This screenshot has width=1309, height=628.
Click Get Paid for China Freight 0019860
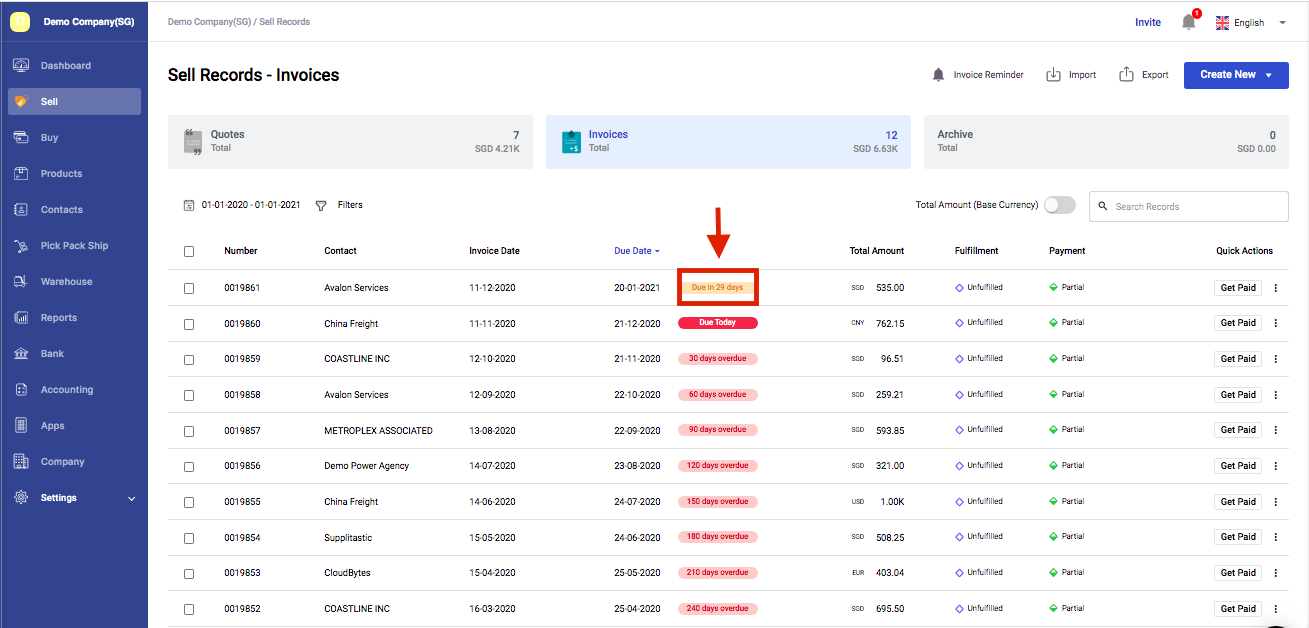[1238, 323]
